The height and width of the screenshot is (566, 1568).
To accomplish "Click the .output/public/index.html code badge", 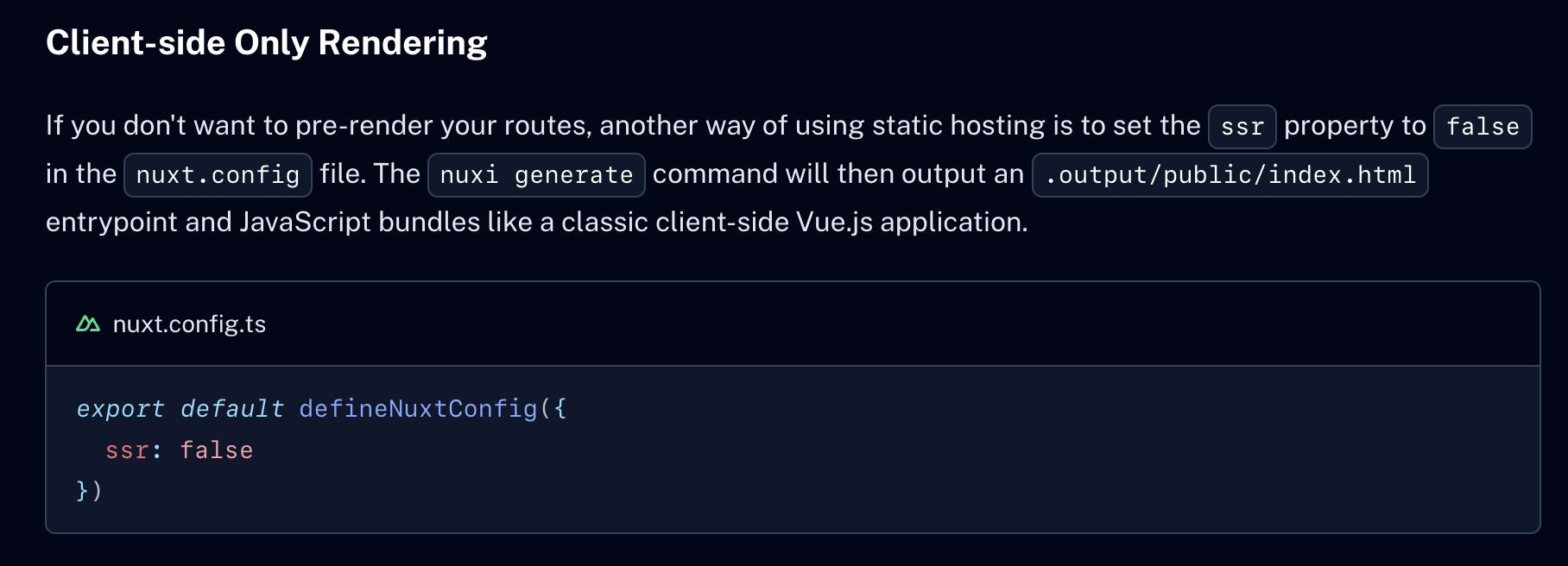I will [1230, 175].
